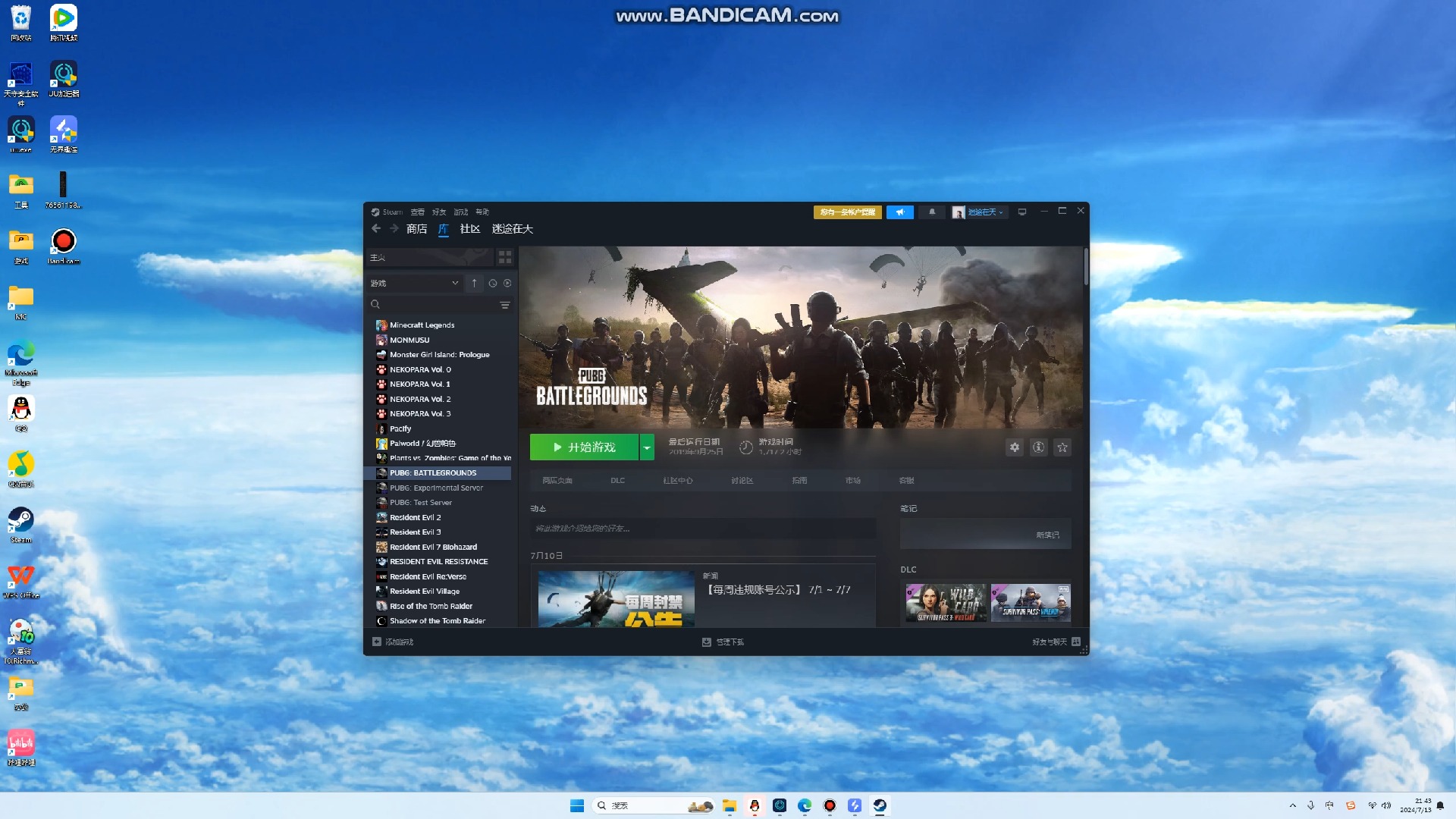The image size is (1456, 819).
Task: Open Bandicam desktop icon
Action: point(64,246)
